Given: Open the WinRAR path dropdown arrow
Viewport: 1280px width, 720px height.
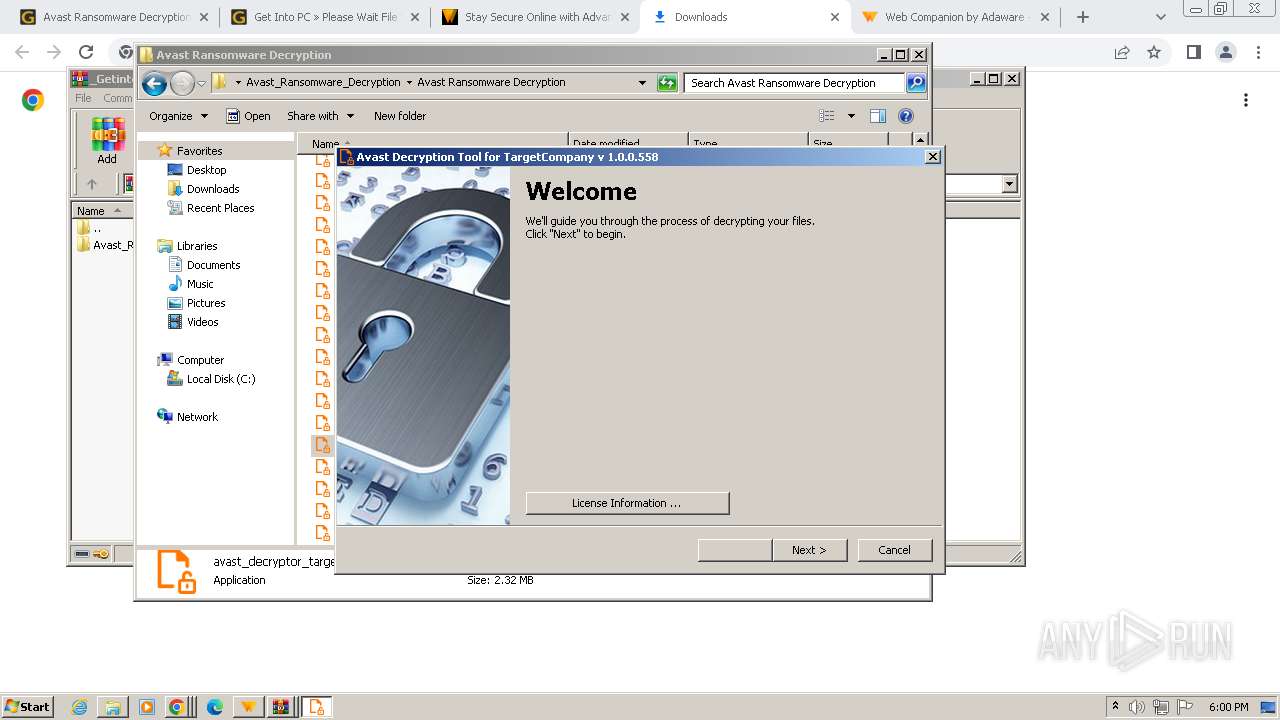Looking at the screenshot, I should pos(1009,184).
